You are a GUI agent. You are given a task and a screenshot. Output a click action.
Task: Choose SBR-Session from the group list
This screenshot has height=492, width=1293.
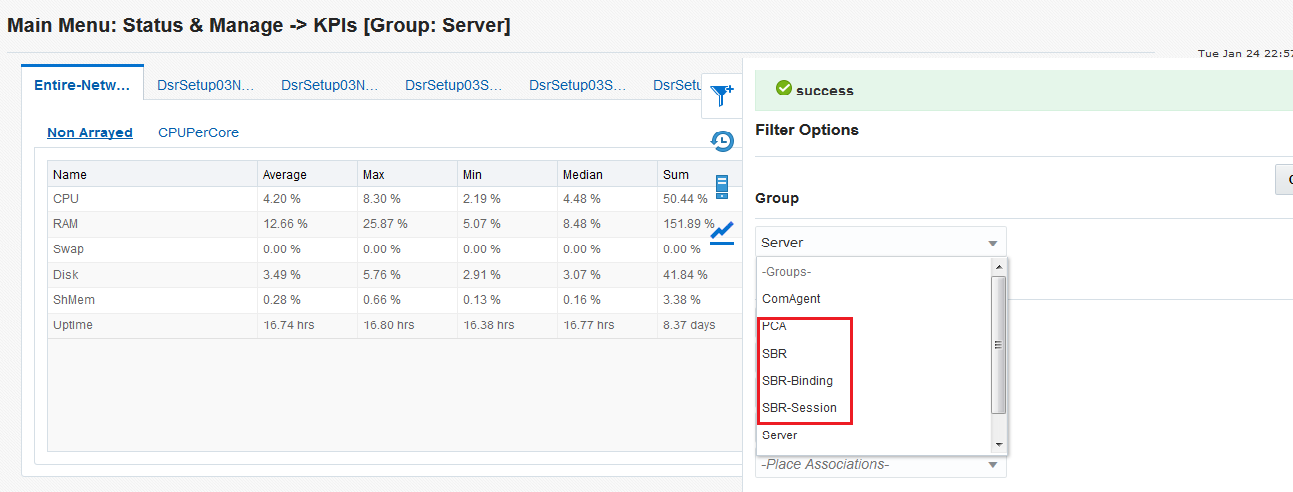873,407
